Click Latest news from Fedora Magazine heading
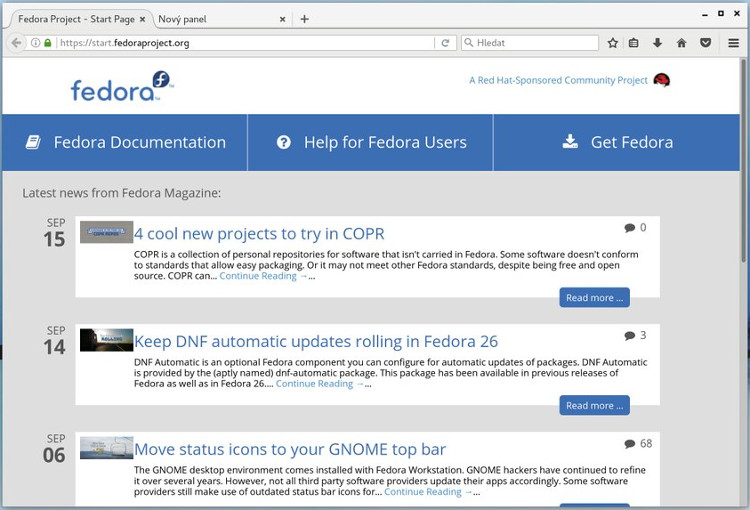Image resolution: width=750 pixels, height=510 pixels. 121,193
